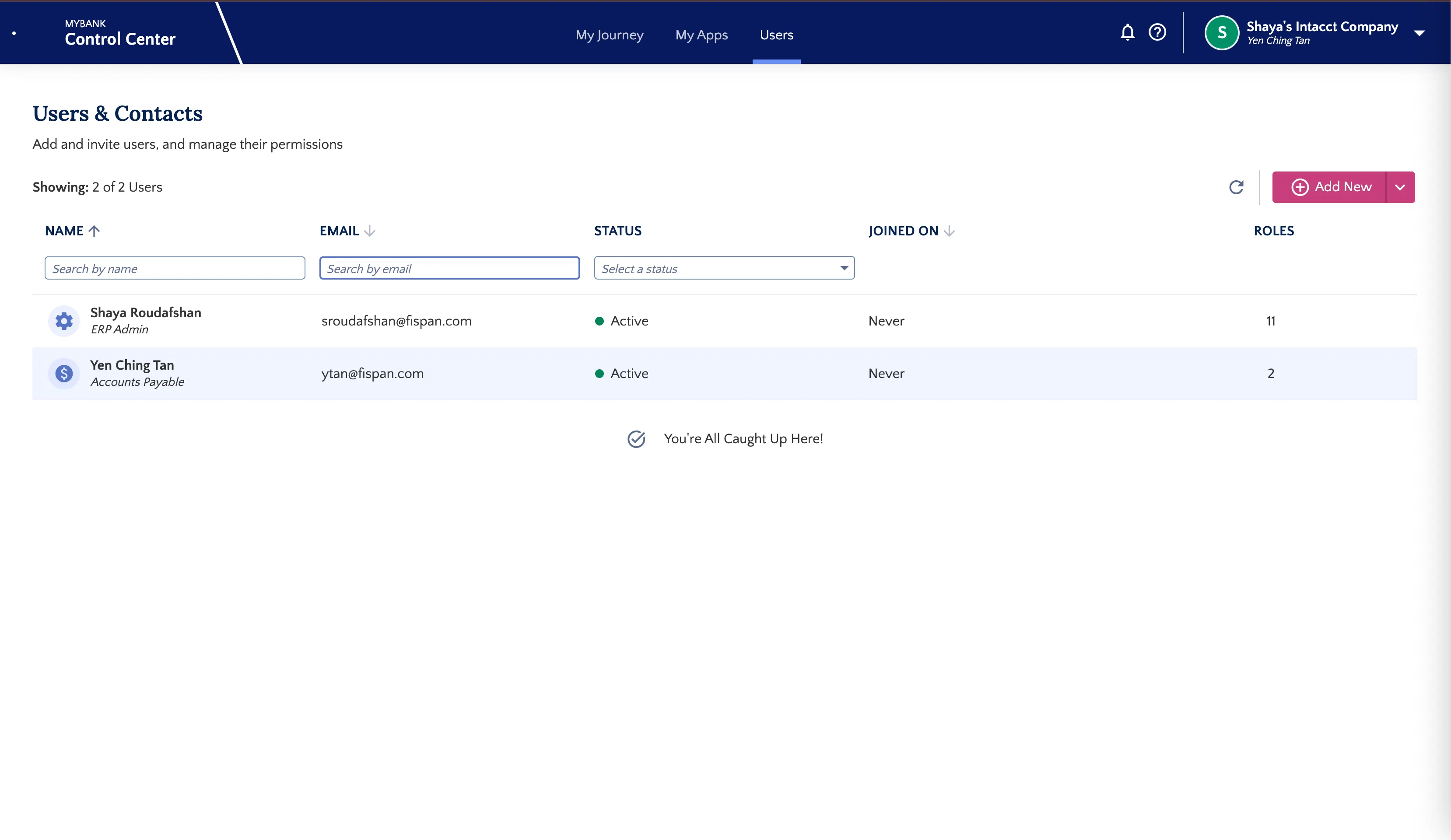
Task: Go to My Journey tab
Action: [x=609, y=35]
